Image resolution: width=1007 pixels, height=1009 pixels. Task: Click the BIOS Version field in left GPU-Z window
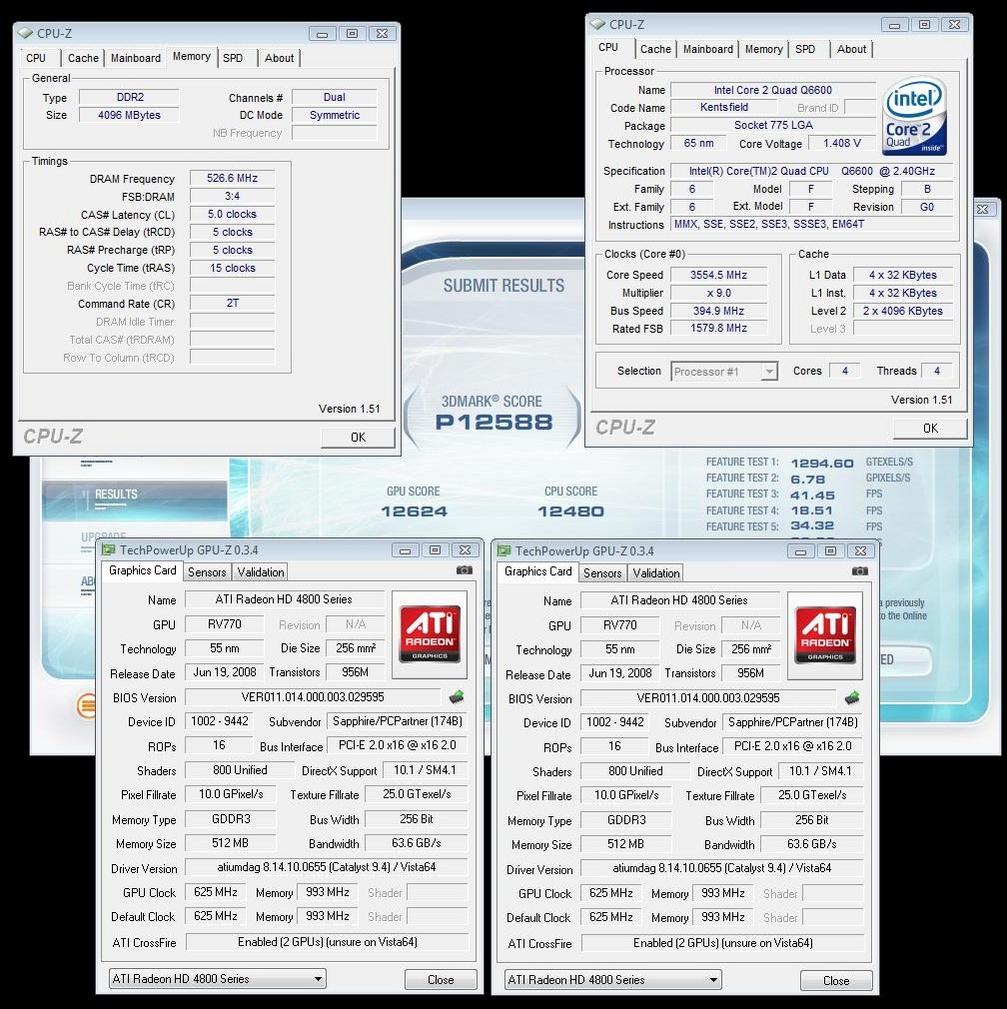pos(313,697)
